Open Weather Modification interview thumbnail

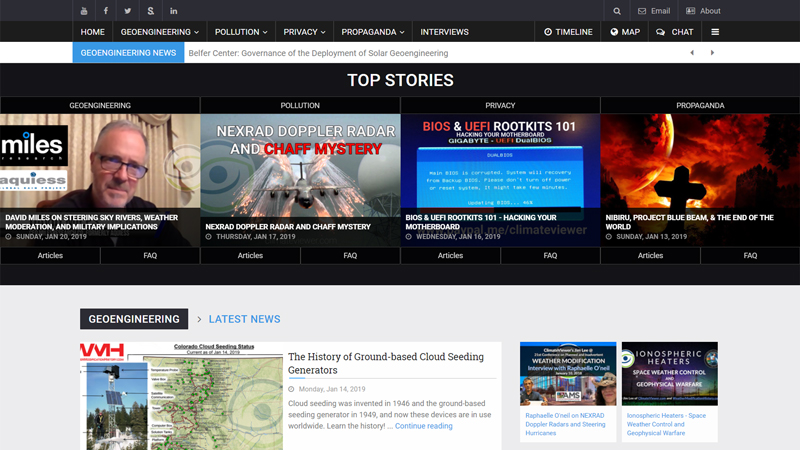click(x=568, y=373)
